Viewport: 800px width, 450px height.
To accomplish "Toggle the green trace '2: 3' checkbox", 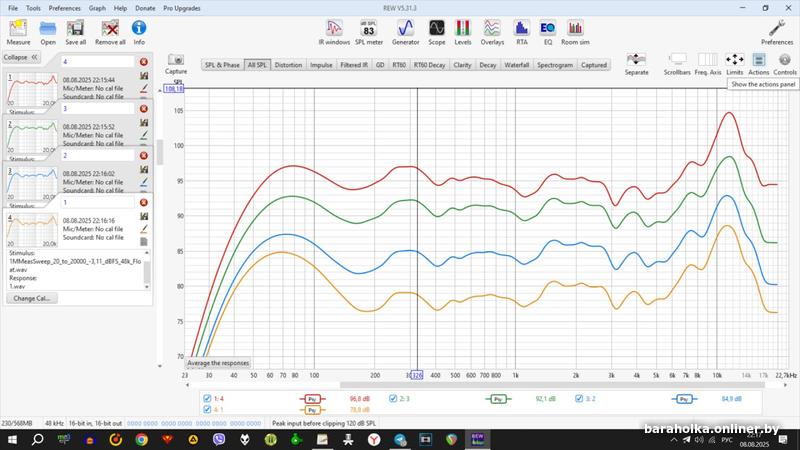I will tap(392, 398).
